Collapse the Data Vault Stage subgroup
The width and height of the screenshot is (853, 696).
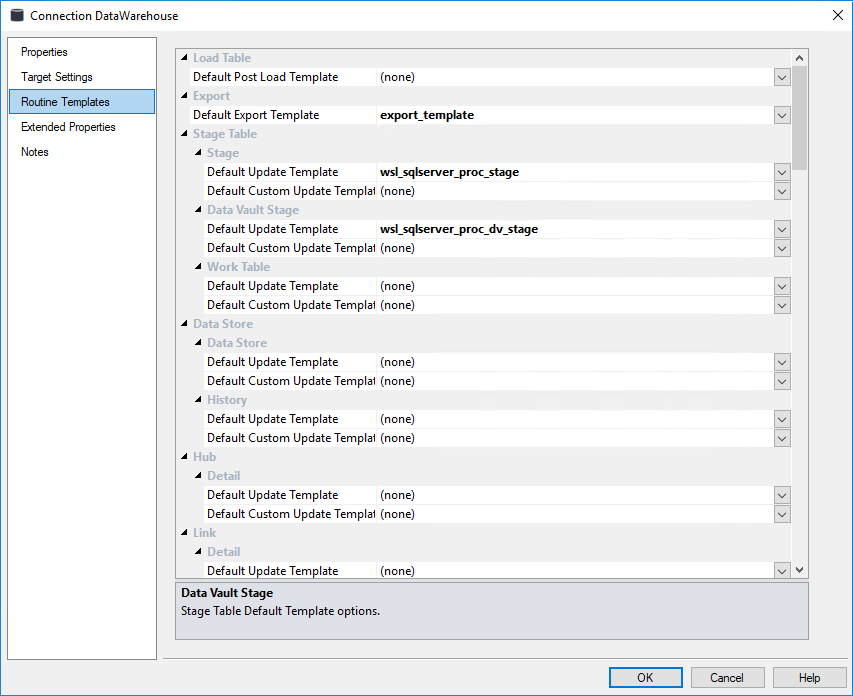coord(198,210)
